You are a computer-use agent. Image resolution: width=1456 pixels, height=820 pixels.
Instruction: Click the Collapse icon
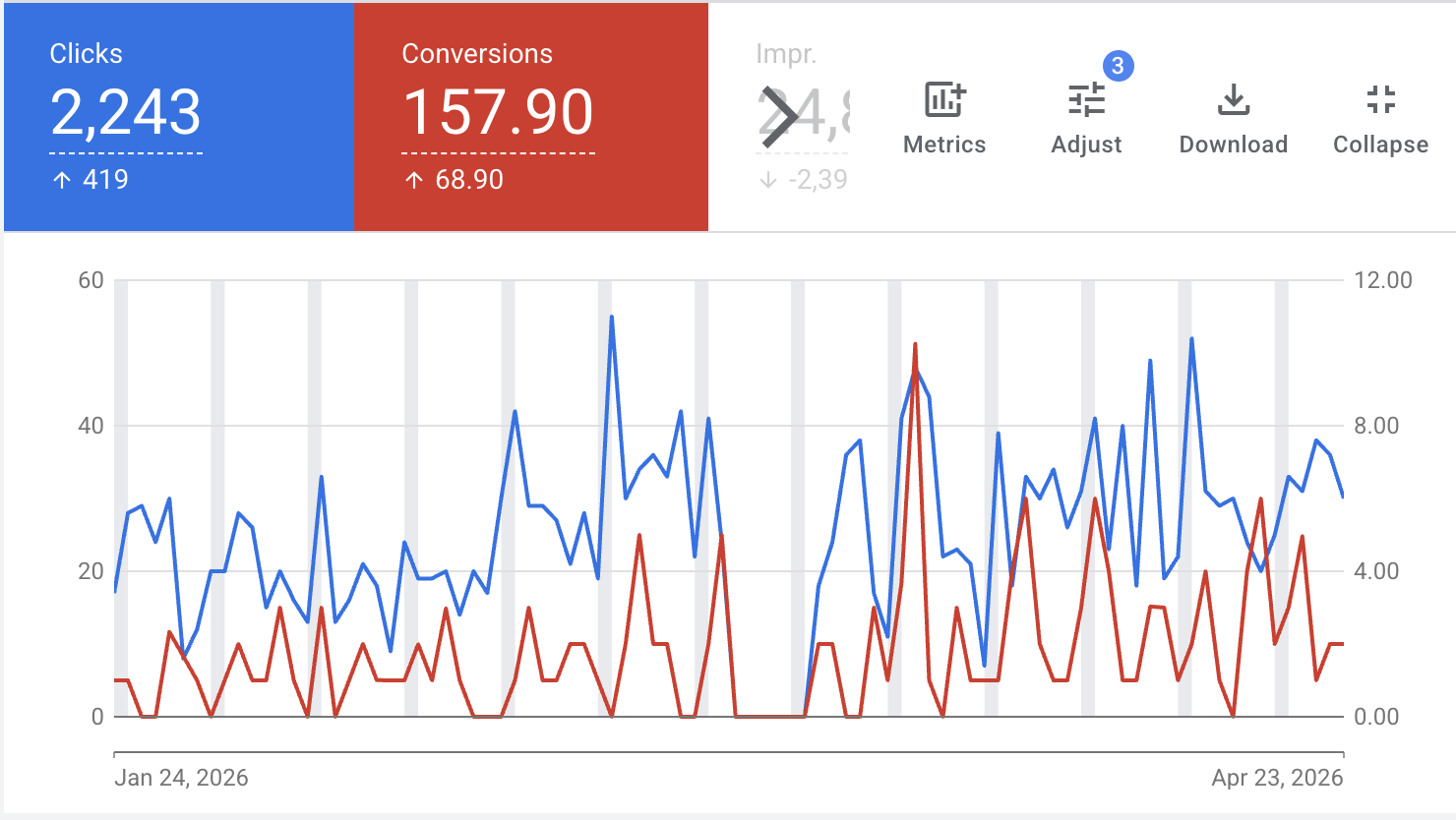tap(1380, 98)
